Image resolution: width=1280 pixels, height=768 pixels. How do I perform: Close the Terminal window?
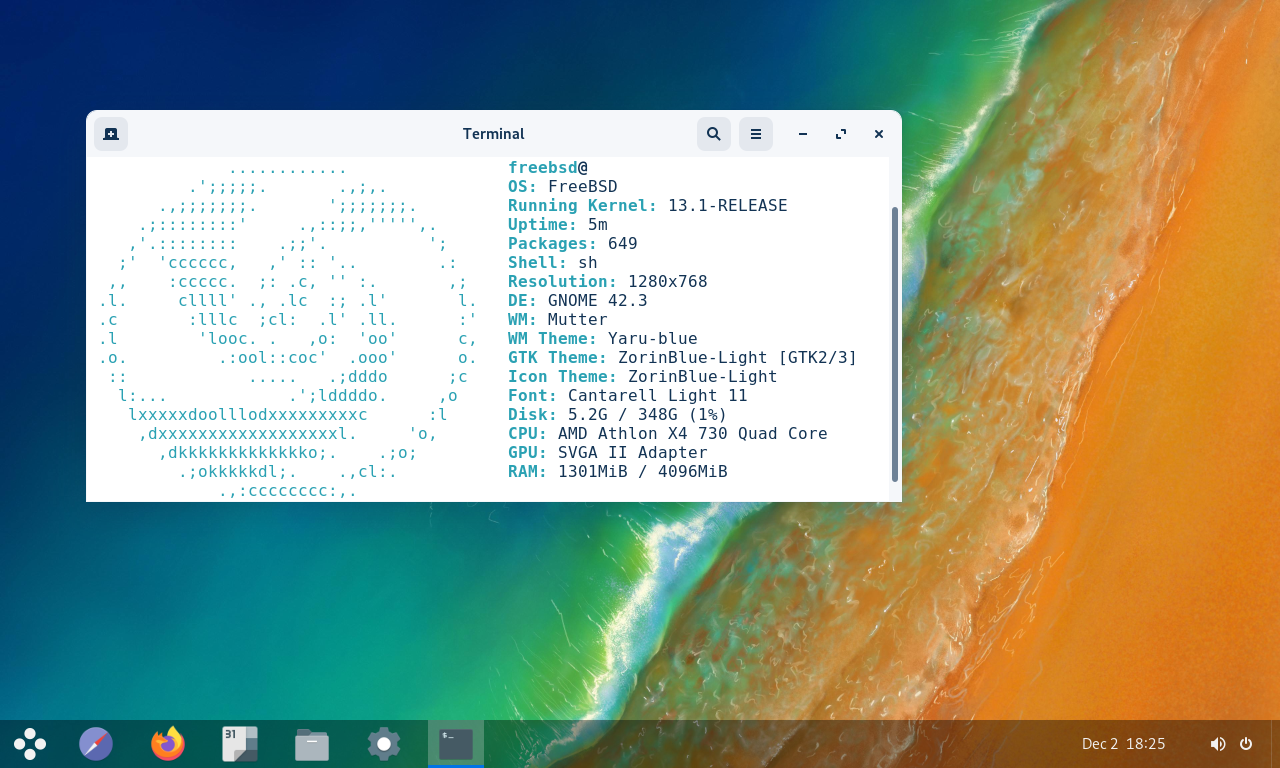(x=879, y=134)
